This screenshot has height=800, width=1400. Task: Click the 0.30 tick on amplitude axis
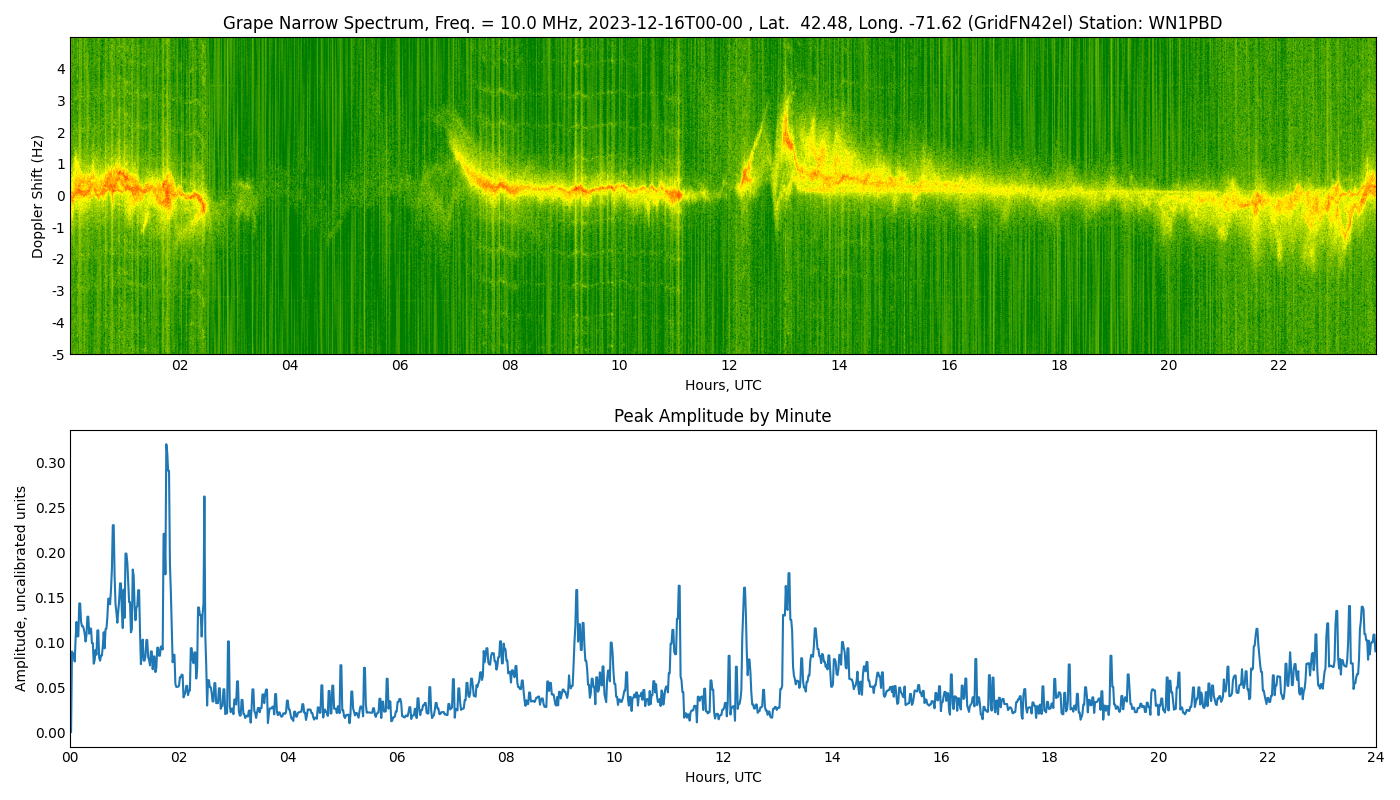50,463
